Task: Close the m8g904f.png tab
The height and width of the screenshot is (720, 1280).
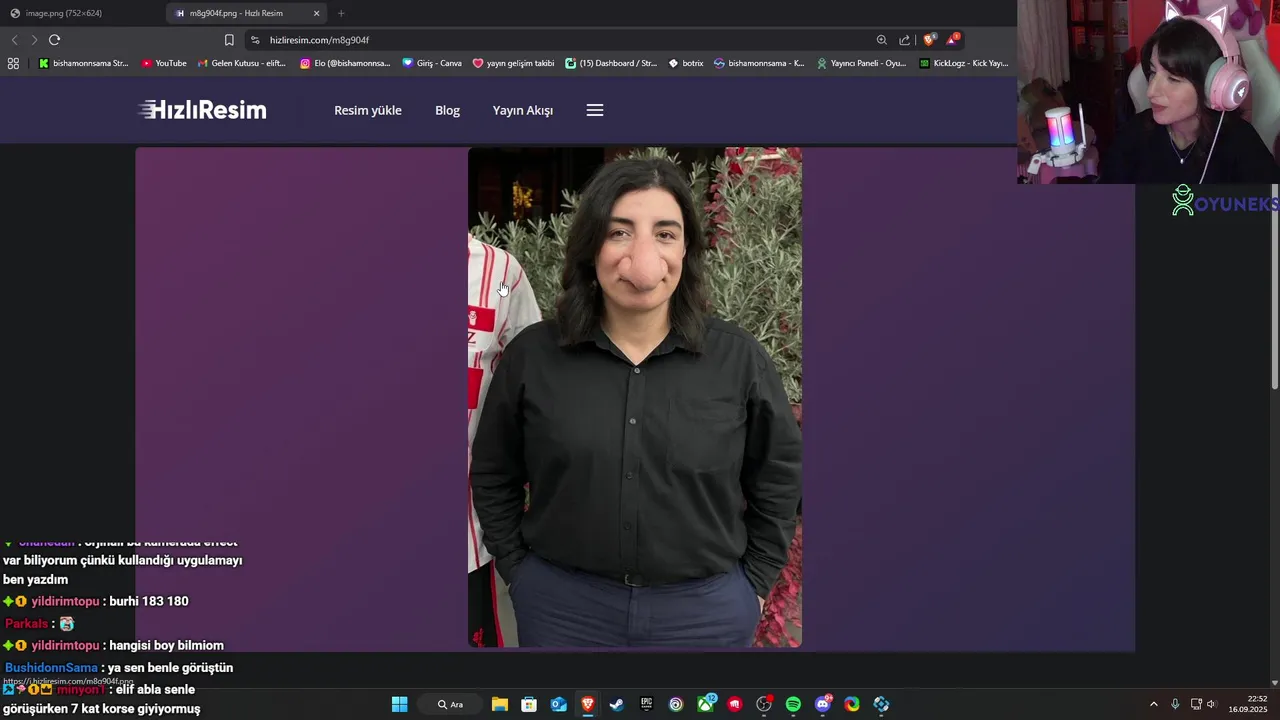Action: tap(317, 13)
